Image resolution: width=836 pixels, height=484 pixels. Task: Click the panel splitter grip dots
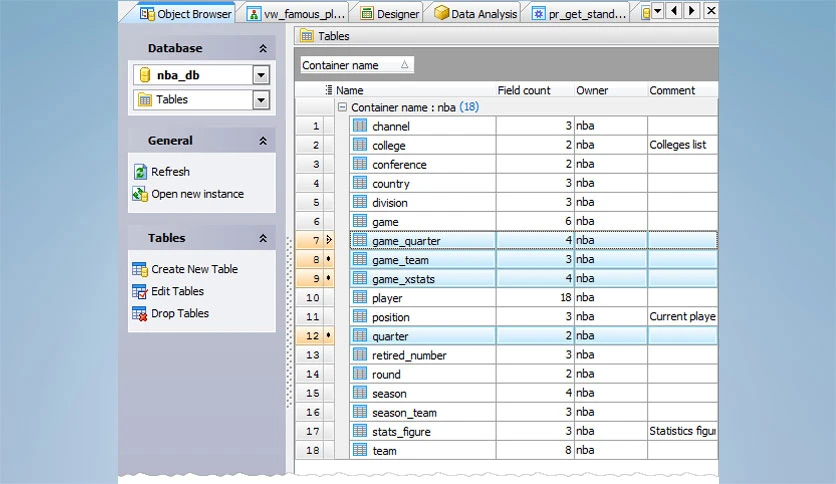(x=290, y=322)
